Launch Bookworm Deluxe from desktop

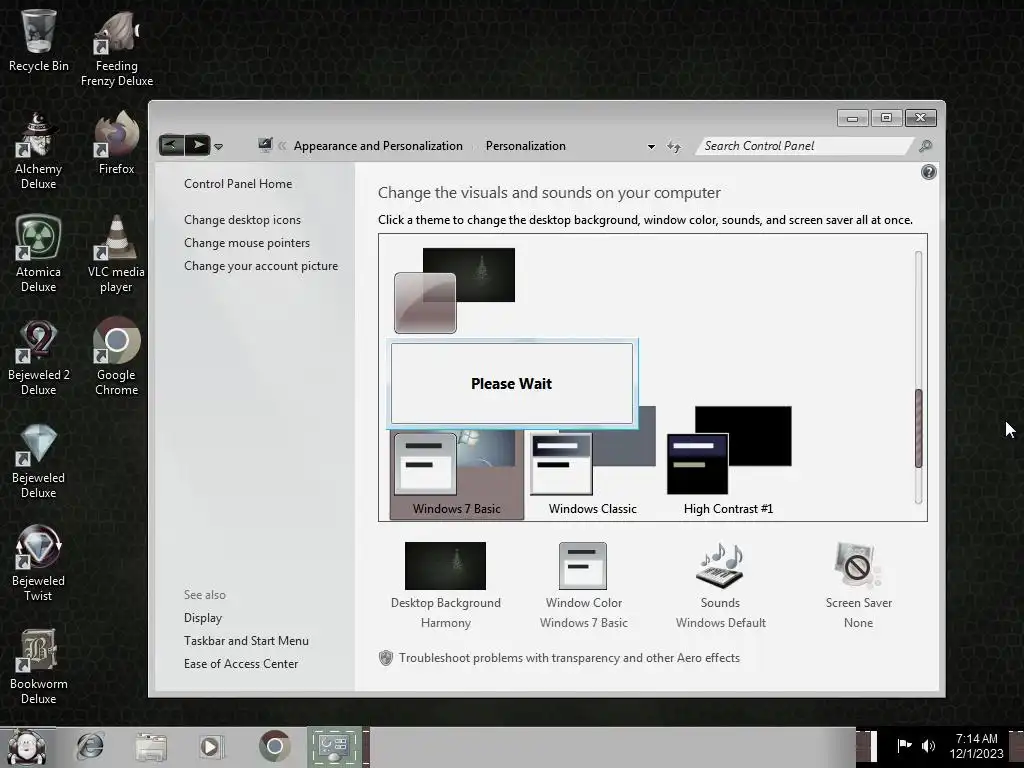tap(39, 666)
